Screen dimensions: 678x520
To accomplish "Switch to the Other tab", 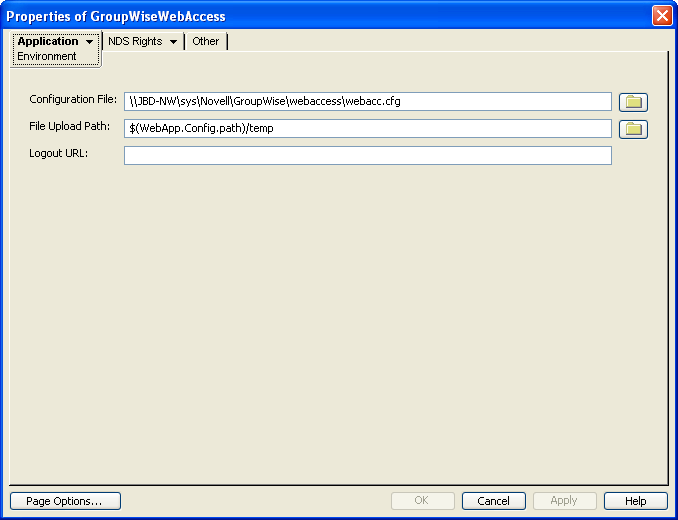I will point(205,41).
